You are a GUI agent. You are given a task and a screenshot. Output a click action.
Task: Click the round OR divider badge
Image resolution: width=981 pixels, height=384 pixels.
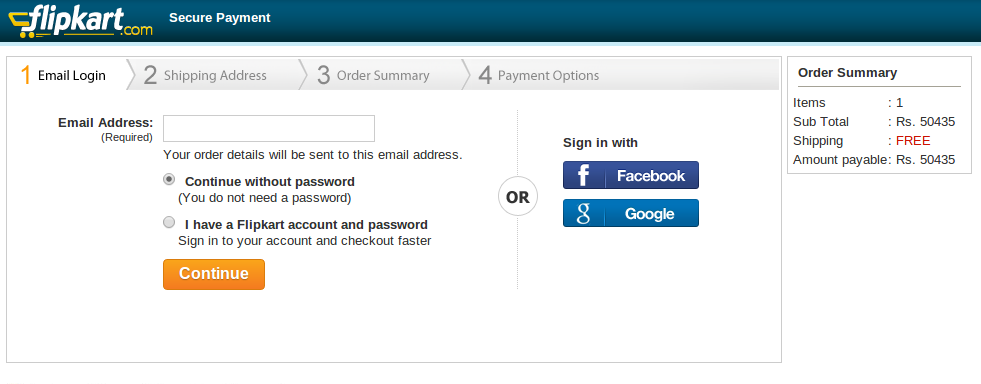click(x=517, y=197)
